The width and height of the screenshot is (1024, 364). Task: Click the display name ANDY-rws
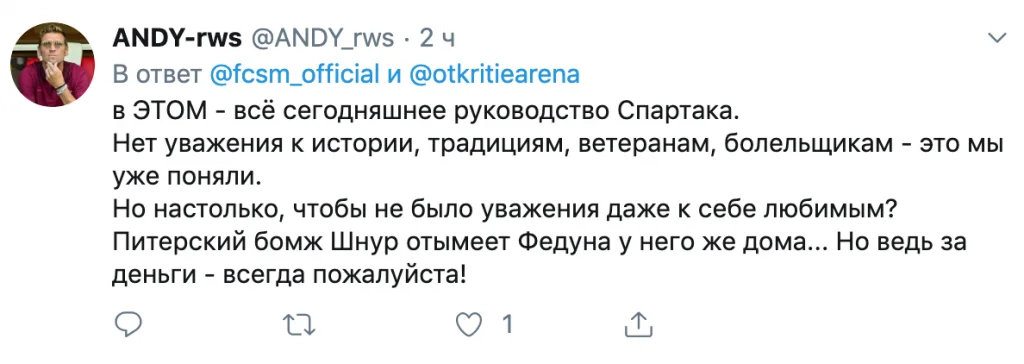177,39
